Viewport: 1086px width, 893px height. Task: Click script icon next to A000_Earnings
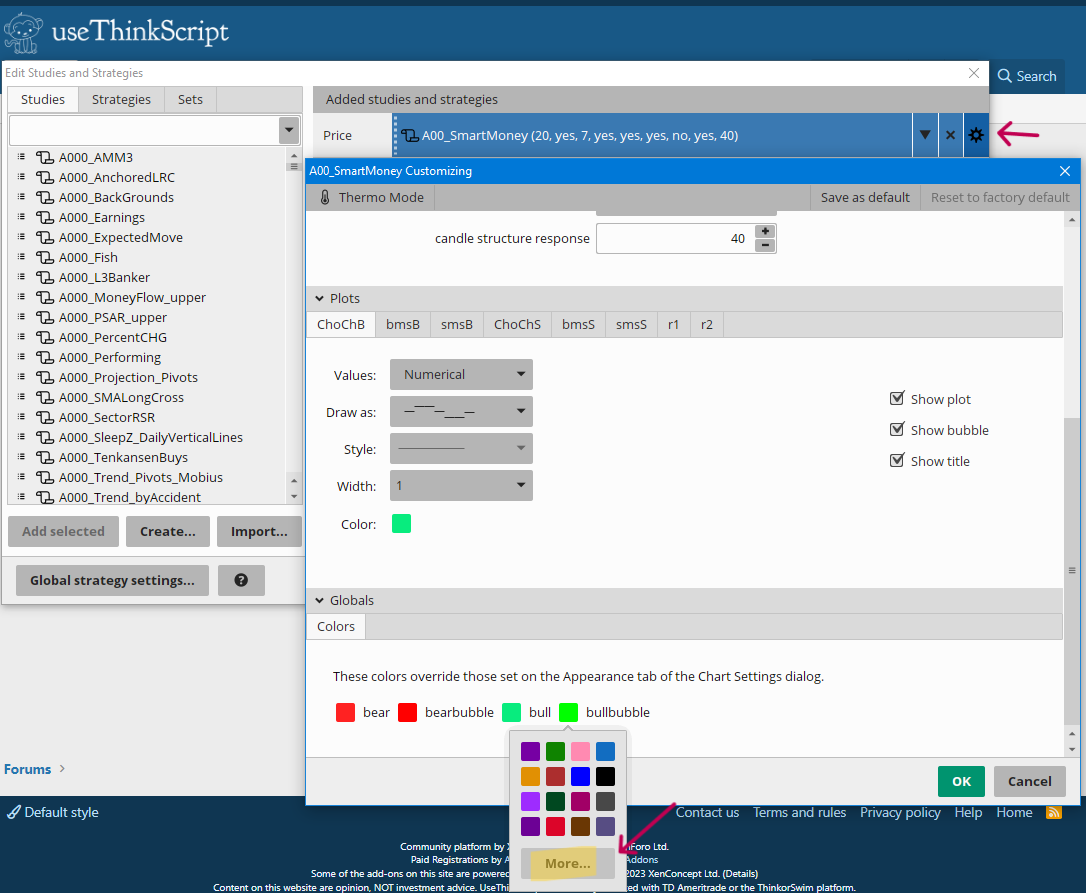point(45,218)
